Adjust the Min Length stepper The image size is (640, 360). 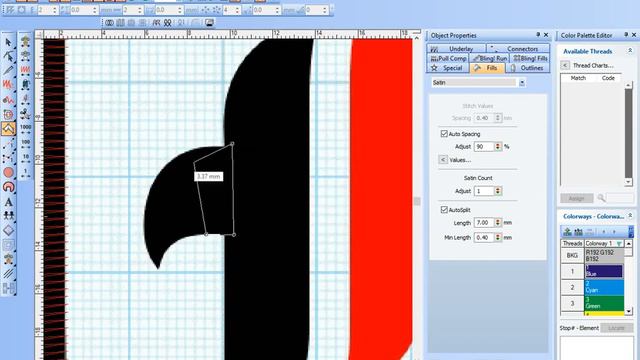pyautogui.click(x=498, y=238)
